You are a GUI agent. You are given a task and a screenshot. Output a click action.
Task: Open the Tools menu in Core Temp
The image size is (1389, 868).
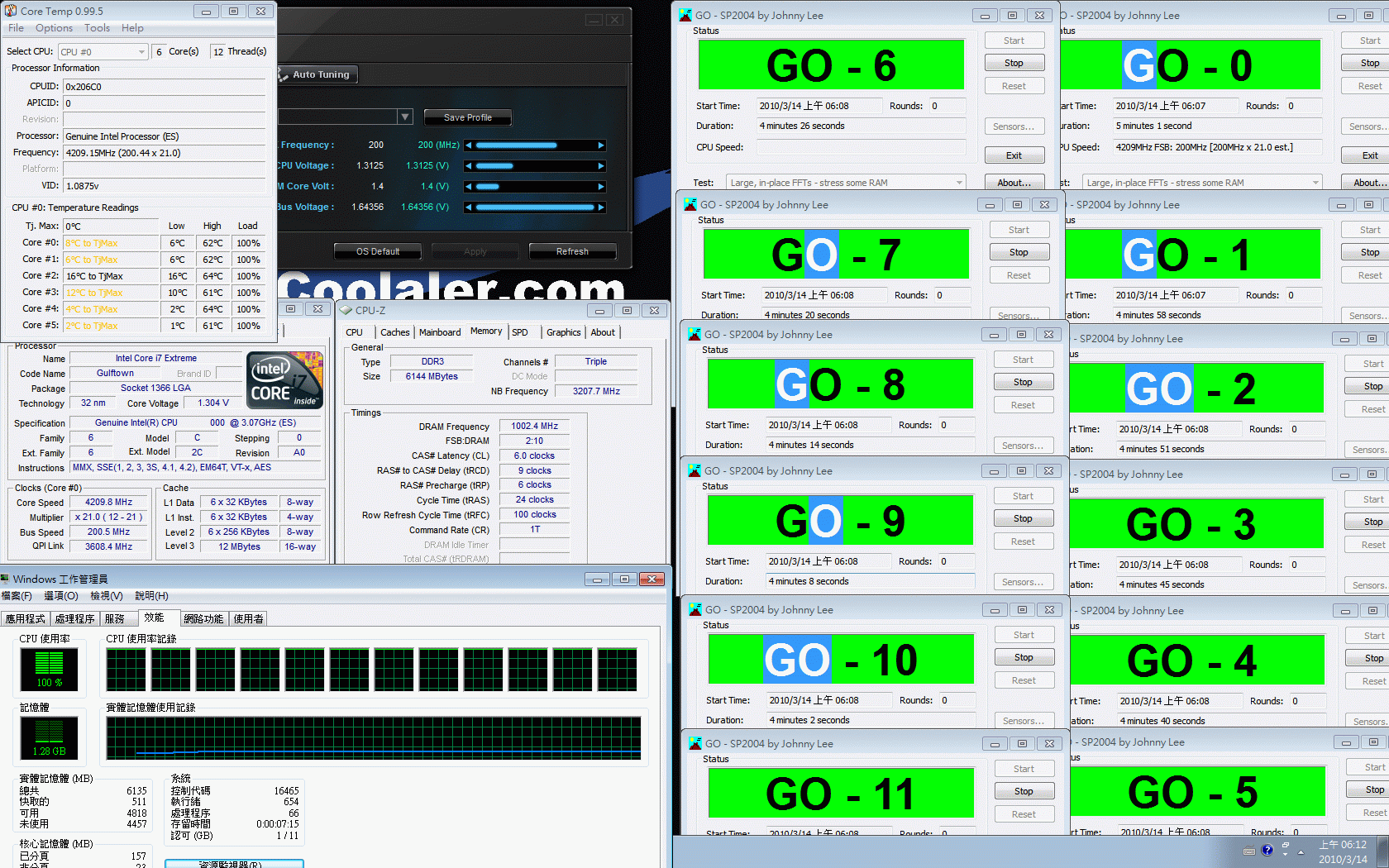[x=97, y=28]
